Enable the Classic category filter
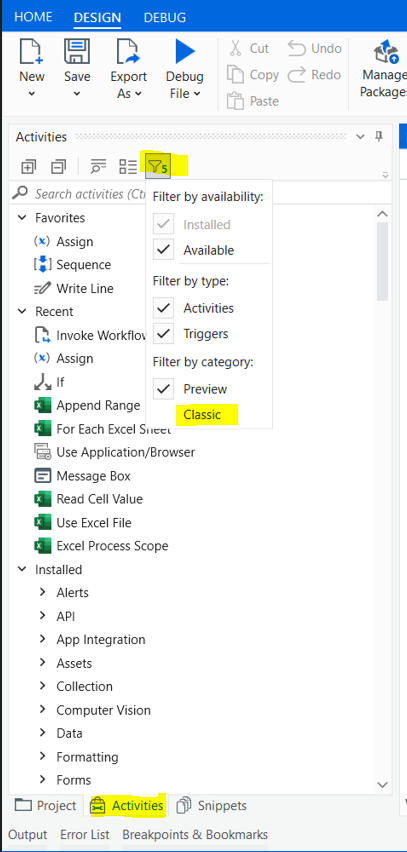 click(x=202, y=415)
